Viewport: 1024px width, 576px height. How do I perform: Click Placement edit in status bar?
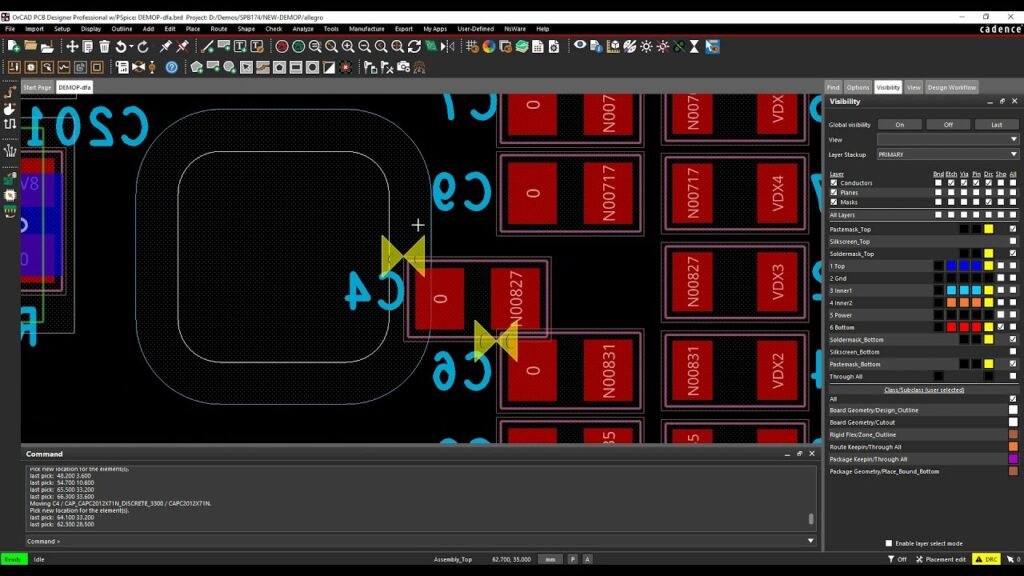point(941,560)
